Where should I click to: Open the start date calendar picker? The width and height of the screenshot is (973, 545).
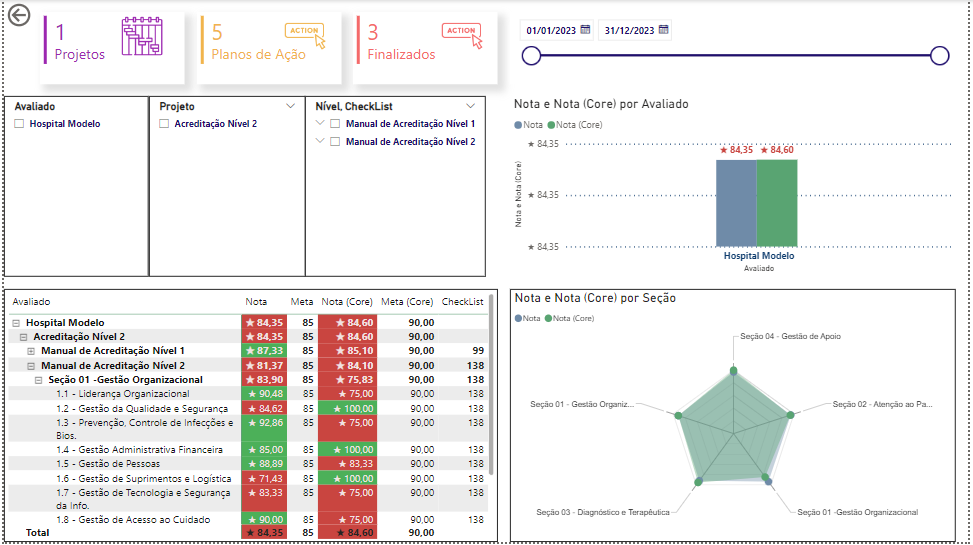click(586, 30)
